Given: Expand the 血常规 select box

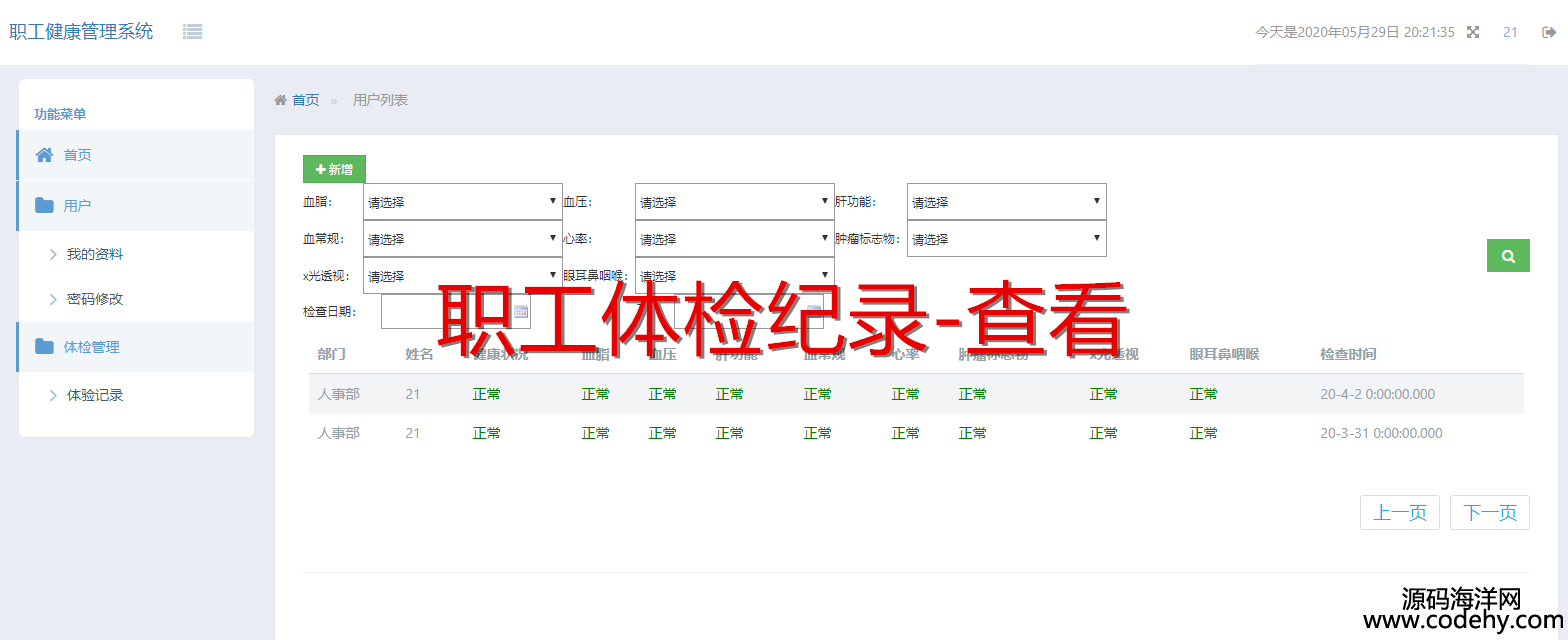Looking at the screenshot, I should tap(462, 239).
